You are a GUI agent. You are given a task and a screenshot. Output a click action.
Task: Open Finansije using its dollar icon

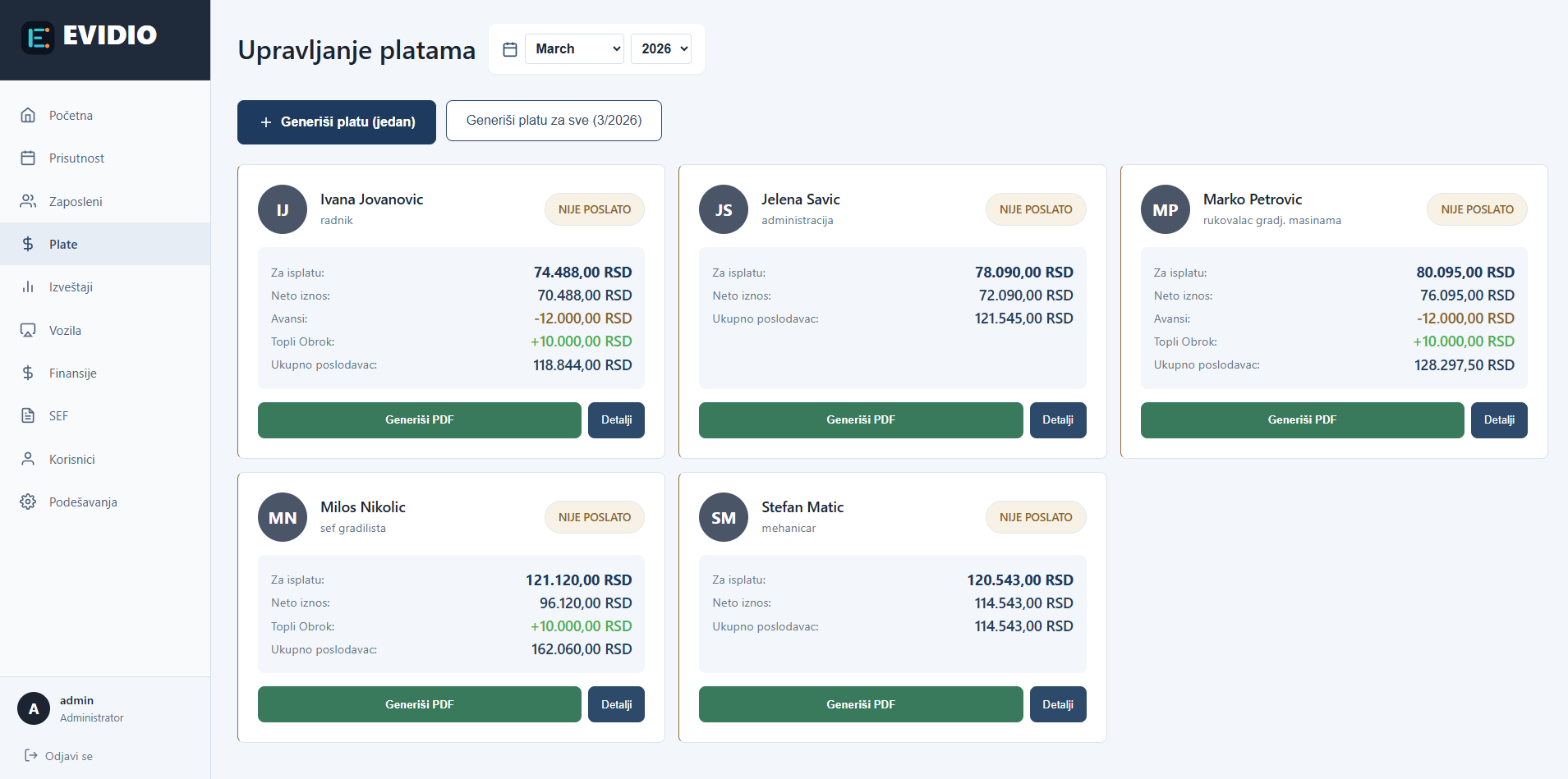[29, 373]
